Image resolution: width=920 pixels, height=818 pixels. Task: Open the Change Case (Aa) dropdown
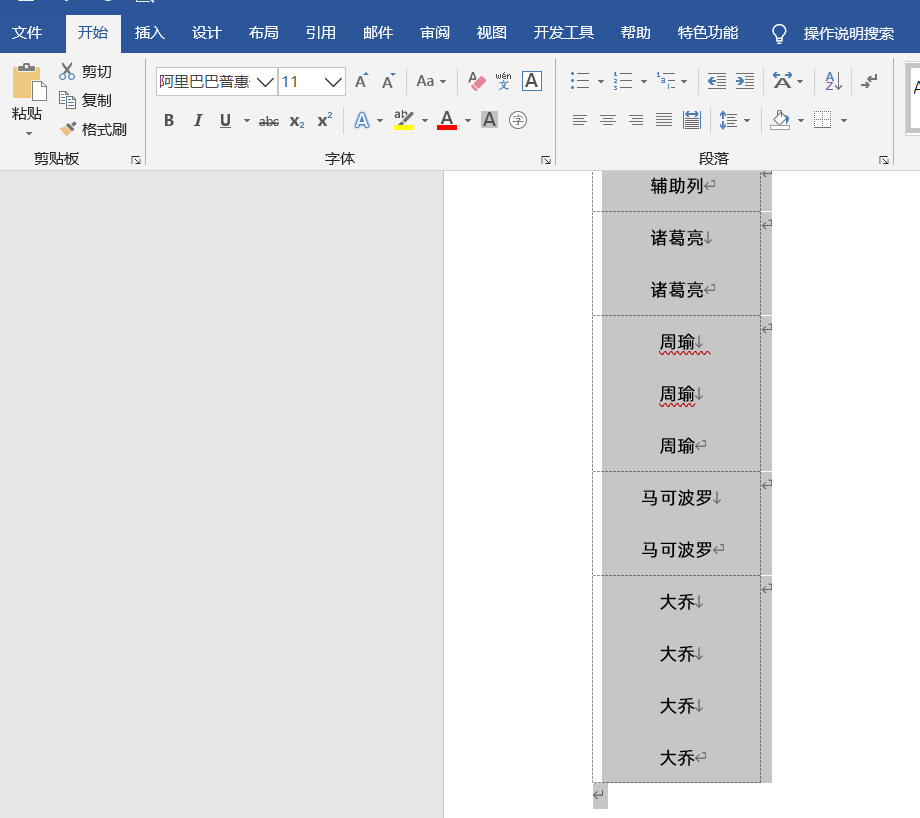[431, 81]
